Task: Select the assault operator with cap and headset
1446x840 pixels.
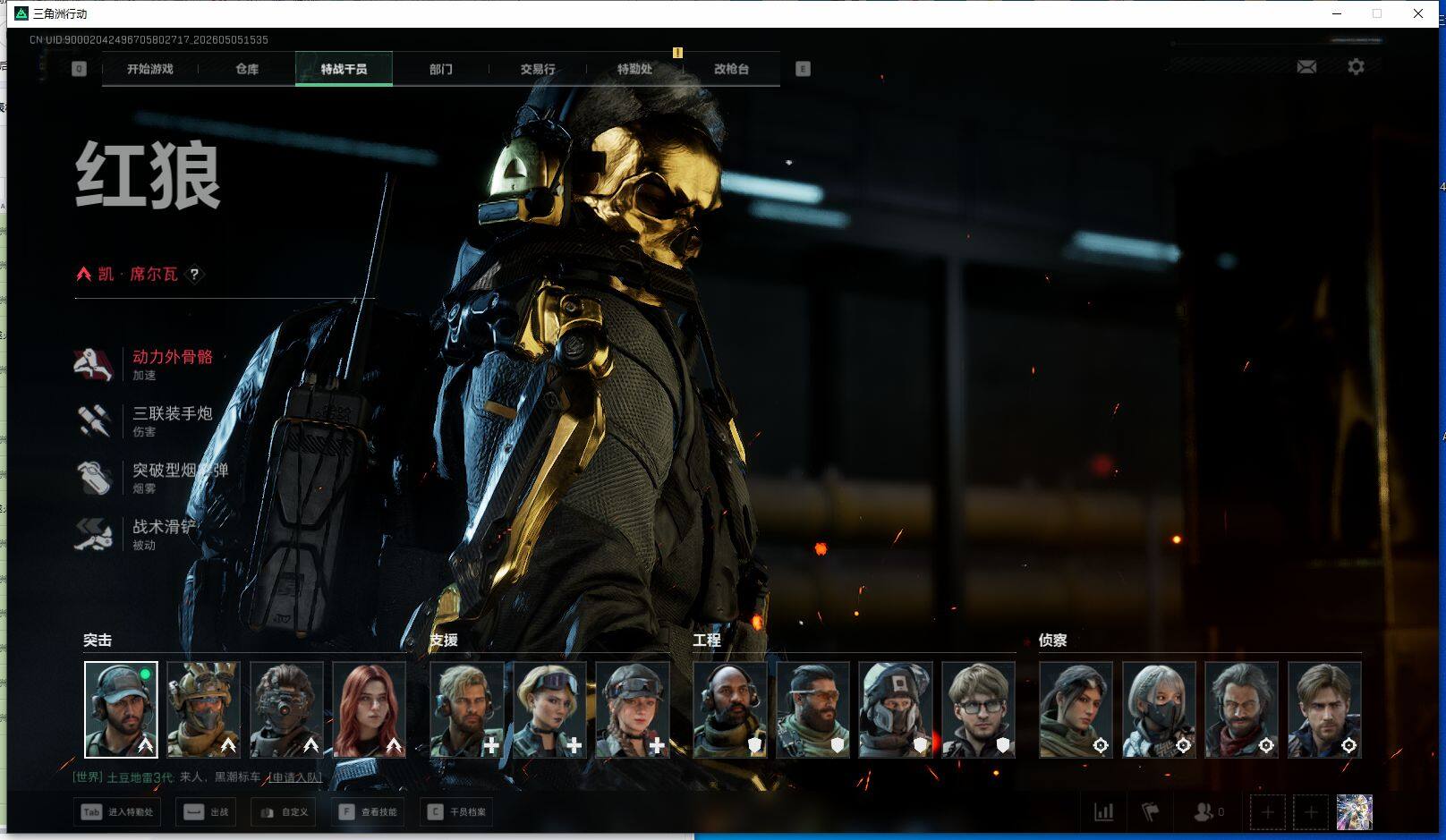Action: (x=121, y=709)
